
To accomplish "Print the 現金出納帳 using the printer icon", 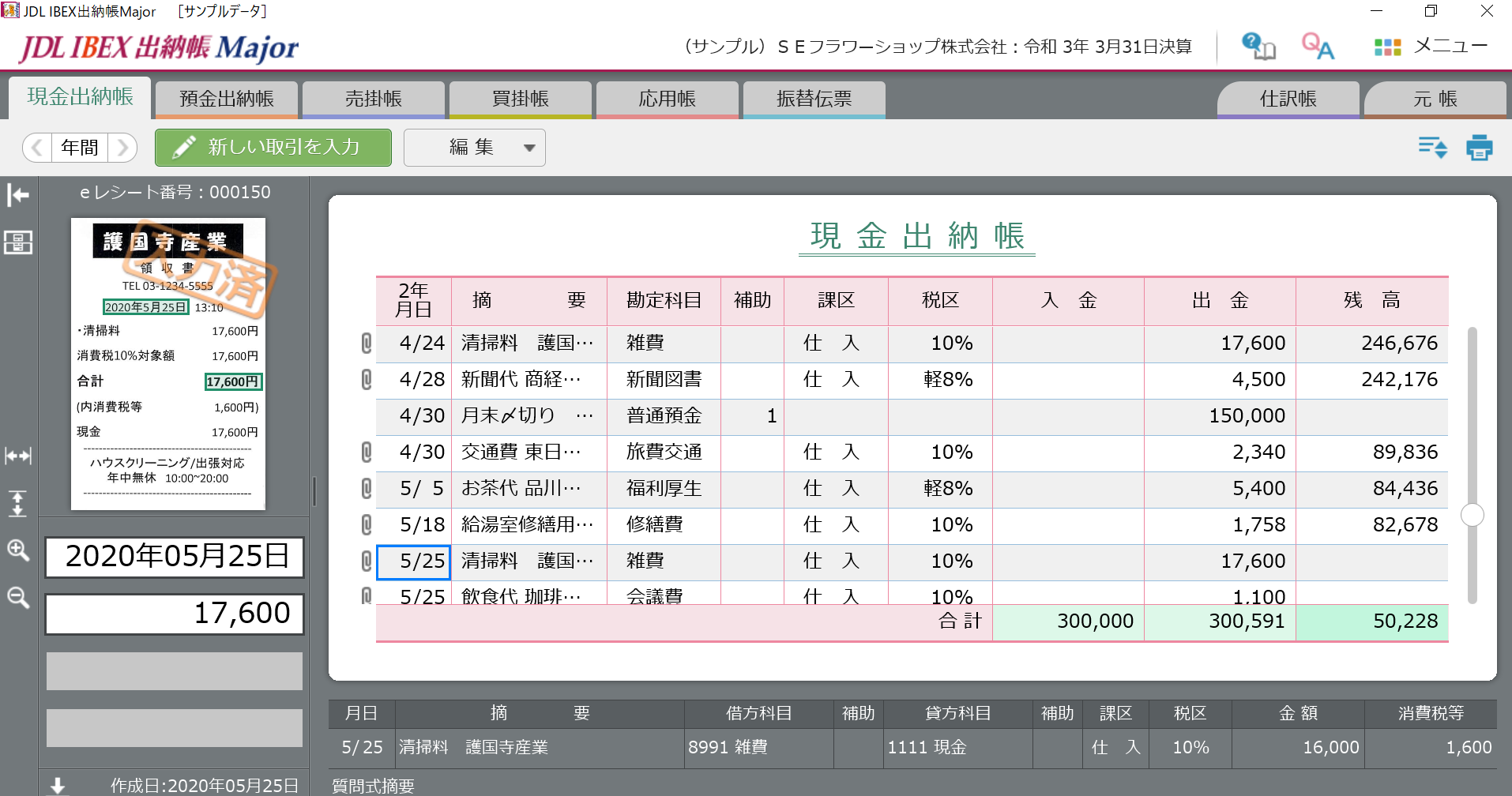I will pos(1479,147).
